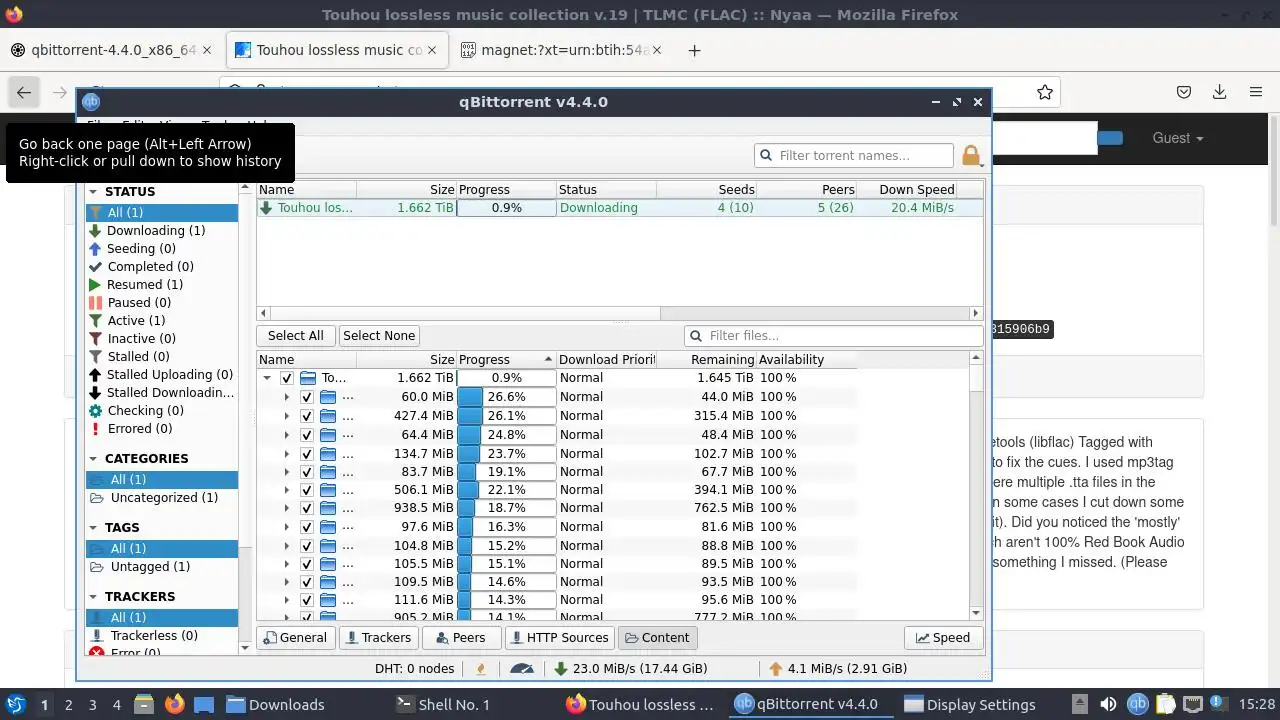
Task: Expand the 111.6 MiB folder row
Action: point(287,600)
